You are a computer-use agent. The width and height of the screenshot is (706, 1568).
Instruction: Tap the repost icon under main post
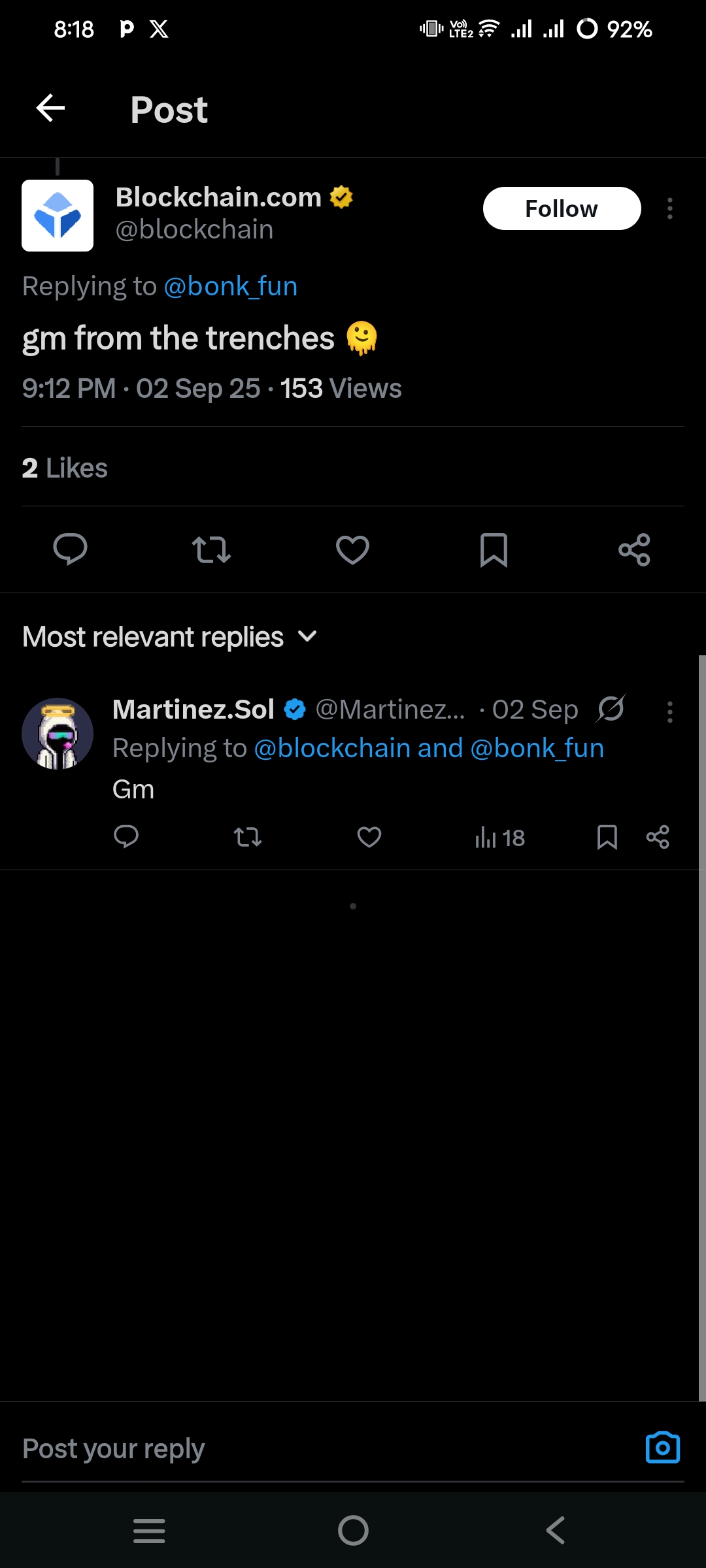[211, 549]
